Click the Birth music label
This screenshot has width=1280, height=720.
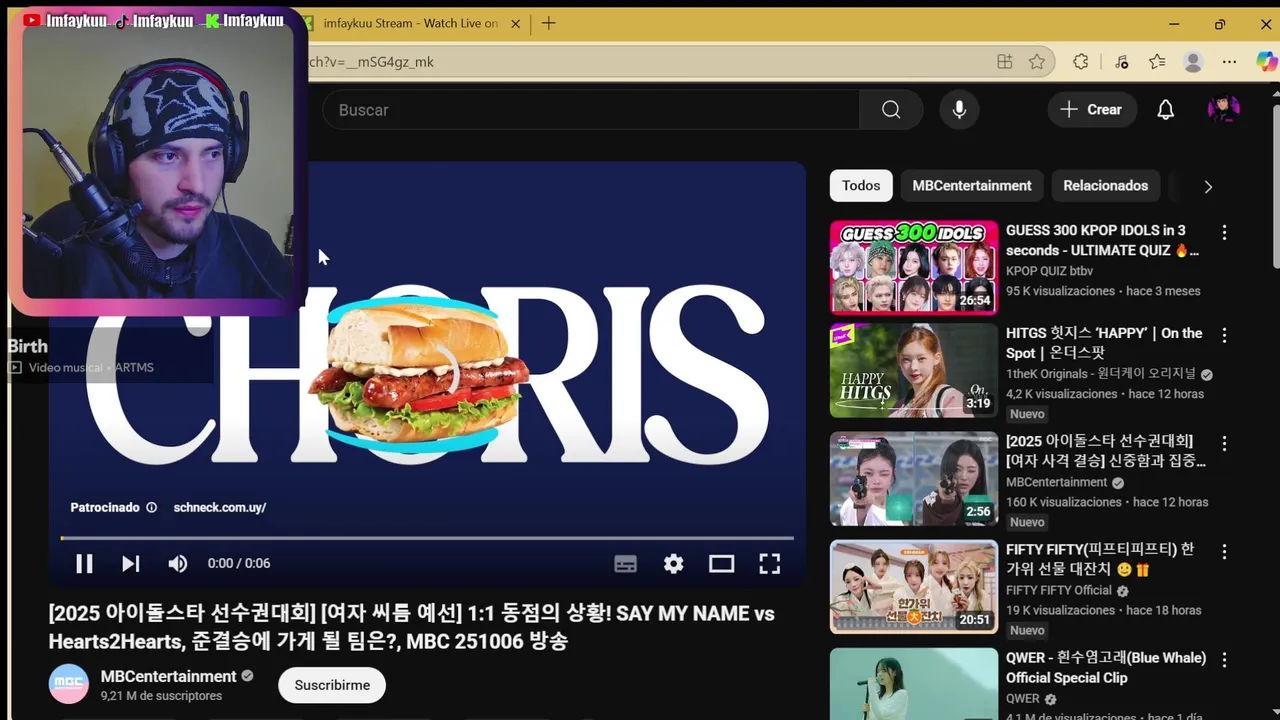[28, 346]
